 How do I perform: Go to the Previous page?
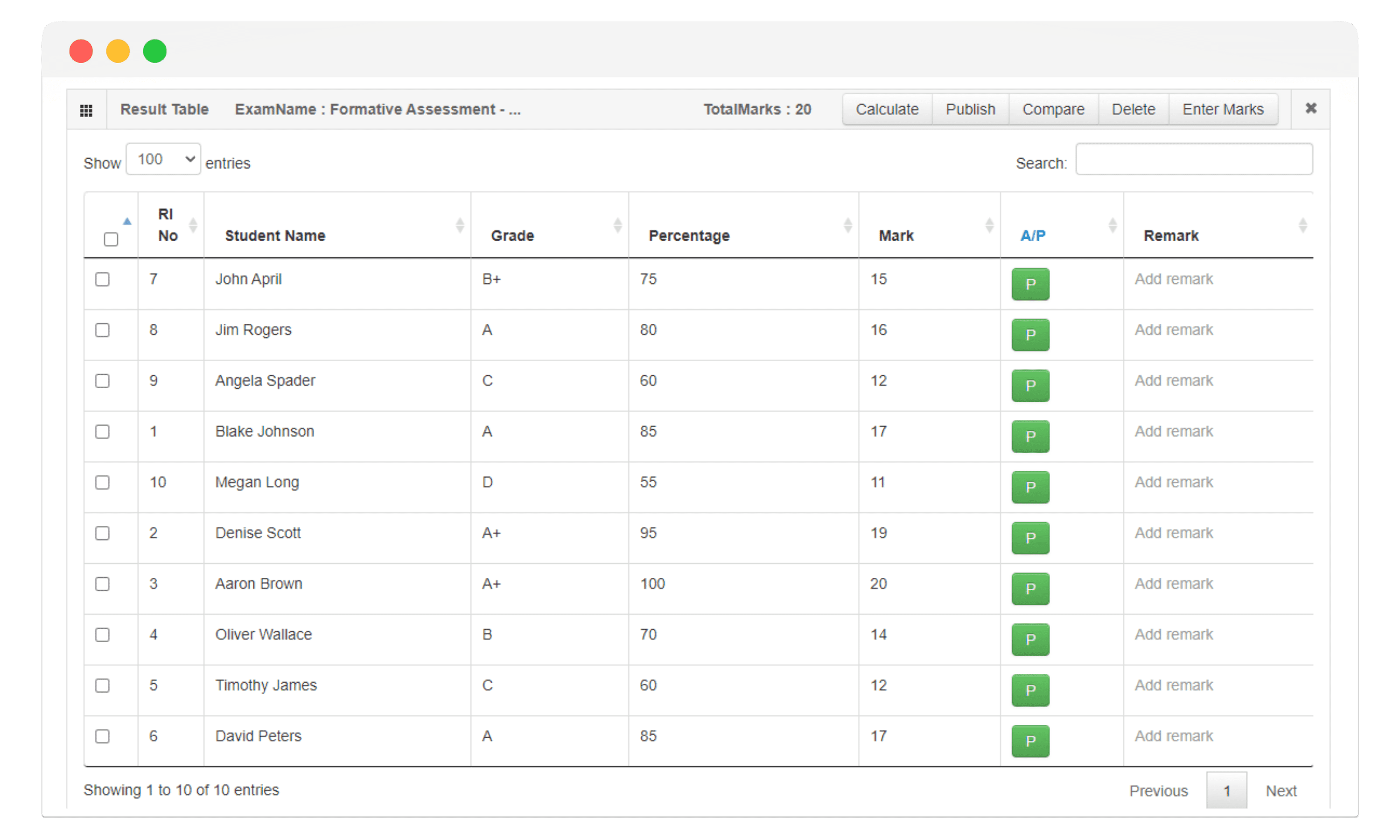click(1158, 791)
